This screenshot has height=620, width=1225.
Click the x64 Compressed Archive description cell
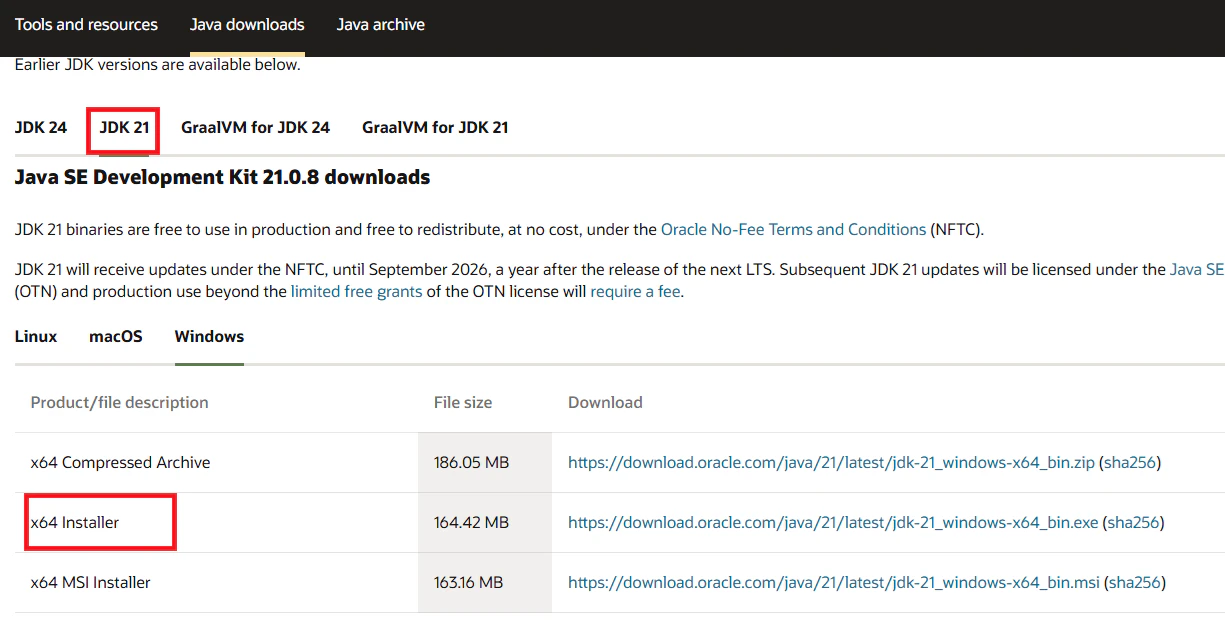click(216, 463)
